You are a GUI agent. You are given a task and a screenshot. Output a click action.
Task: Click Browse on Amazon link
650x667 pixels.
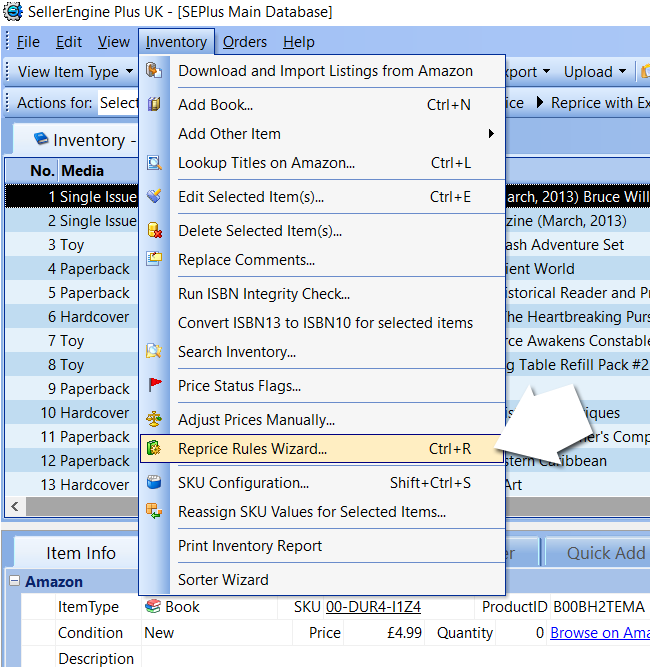(x=600, y=633)
